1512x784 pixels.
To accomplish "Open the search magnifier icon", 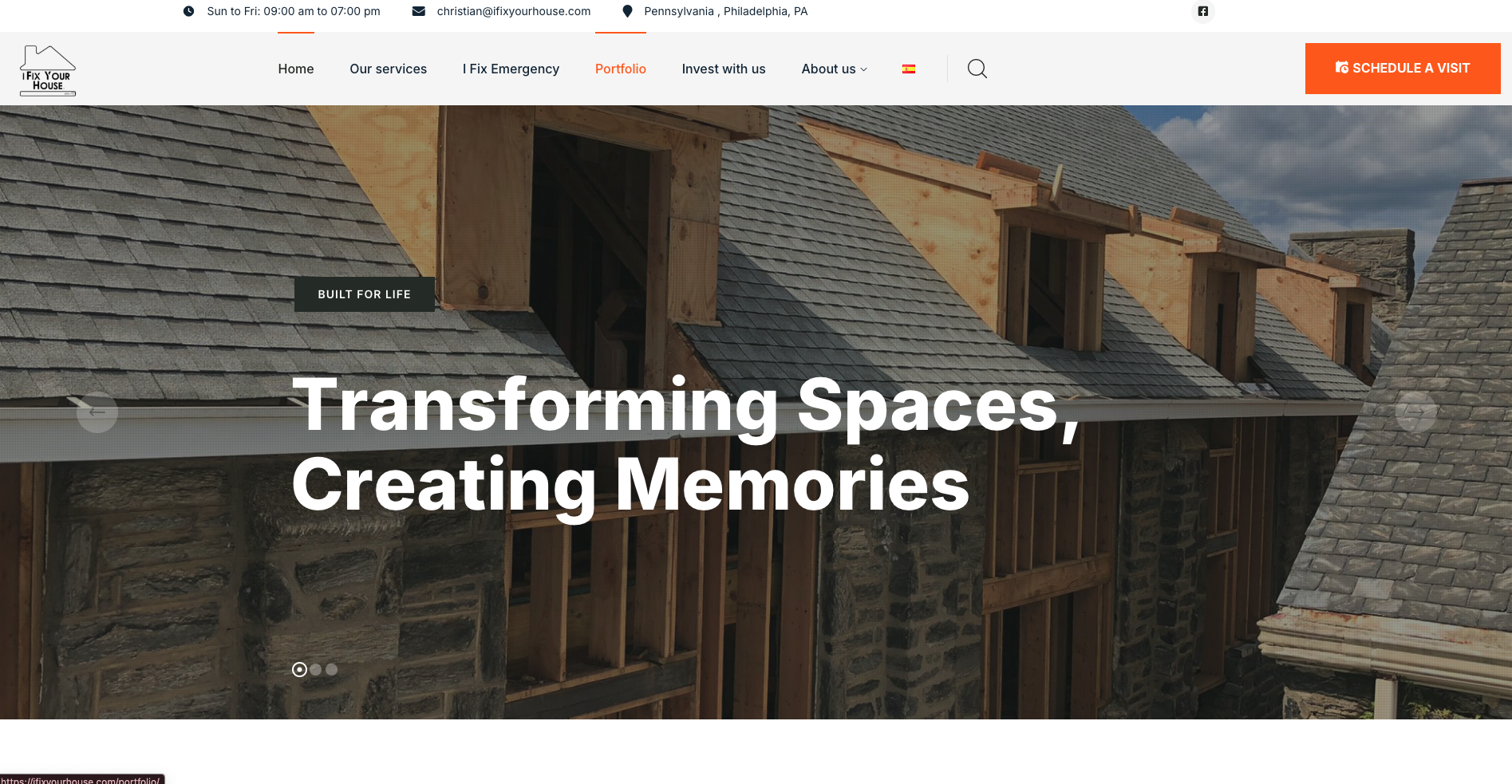I will pyautogui.click(x=977, y=69).
